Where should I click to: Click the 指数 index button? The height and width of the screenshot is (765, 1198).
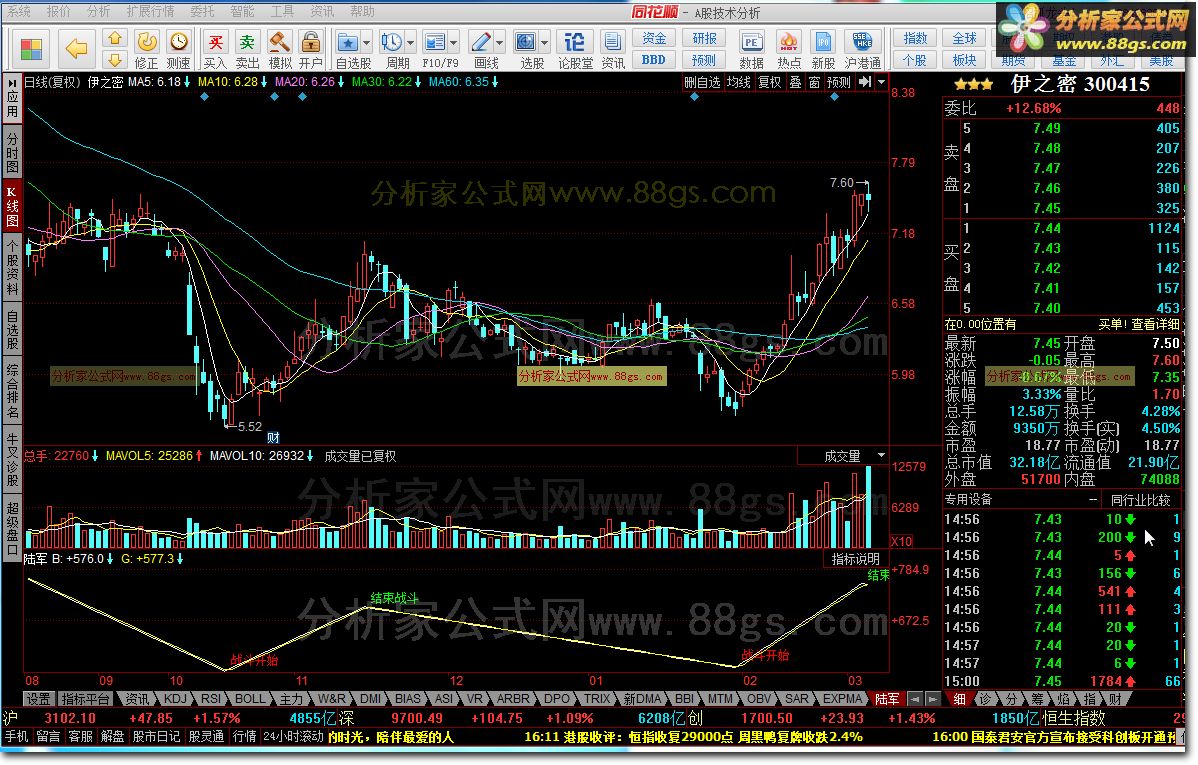click(915, 38)
